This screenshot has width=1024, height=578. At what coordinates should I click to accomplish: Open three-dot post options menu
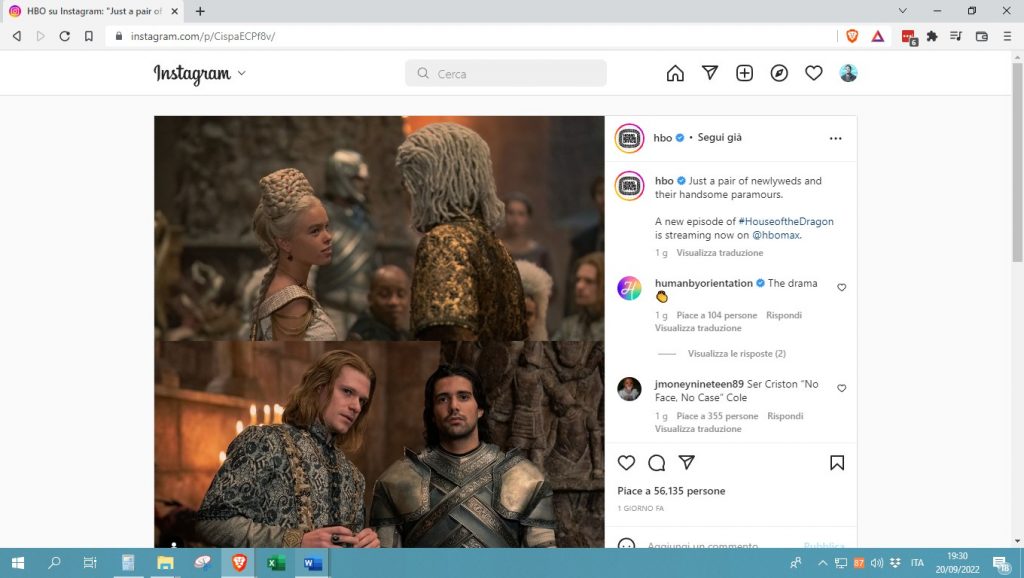pos(836,138)
